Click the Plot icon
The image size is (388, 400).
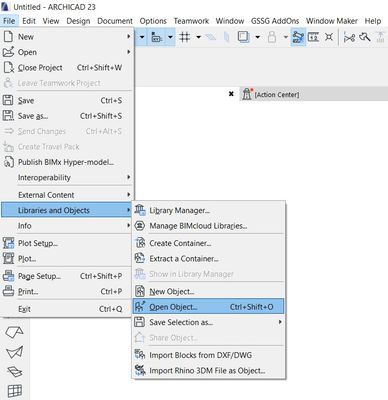coord(8,258)
